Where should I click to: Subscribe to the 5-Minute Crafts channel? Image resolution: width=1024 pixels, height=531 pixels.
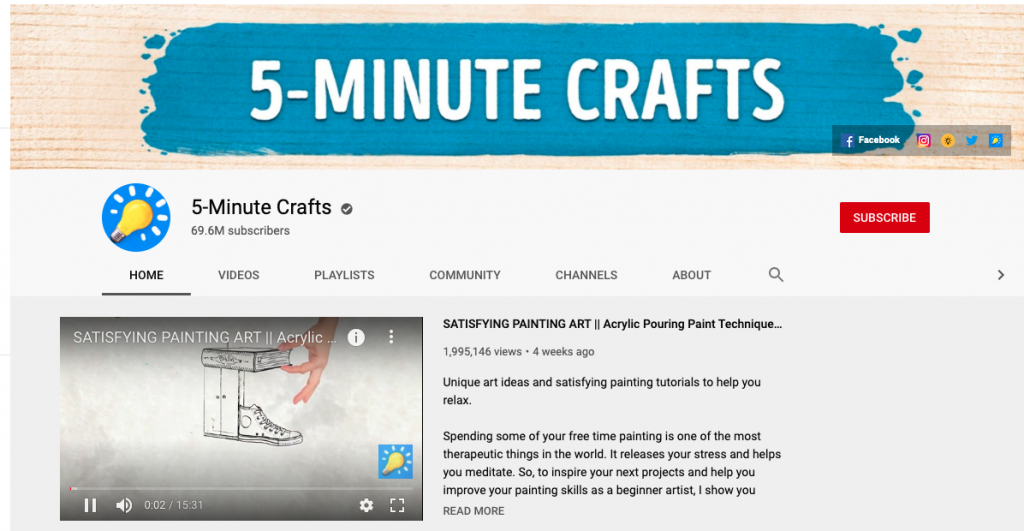coord(884,217)
